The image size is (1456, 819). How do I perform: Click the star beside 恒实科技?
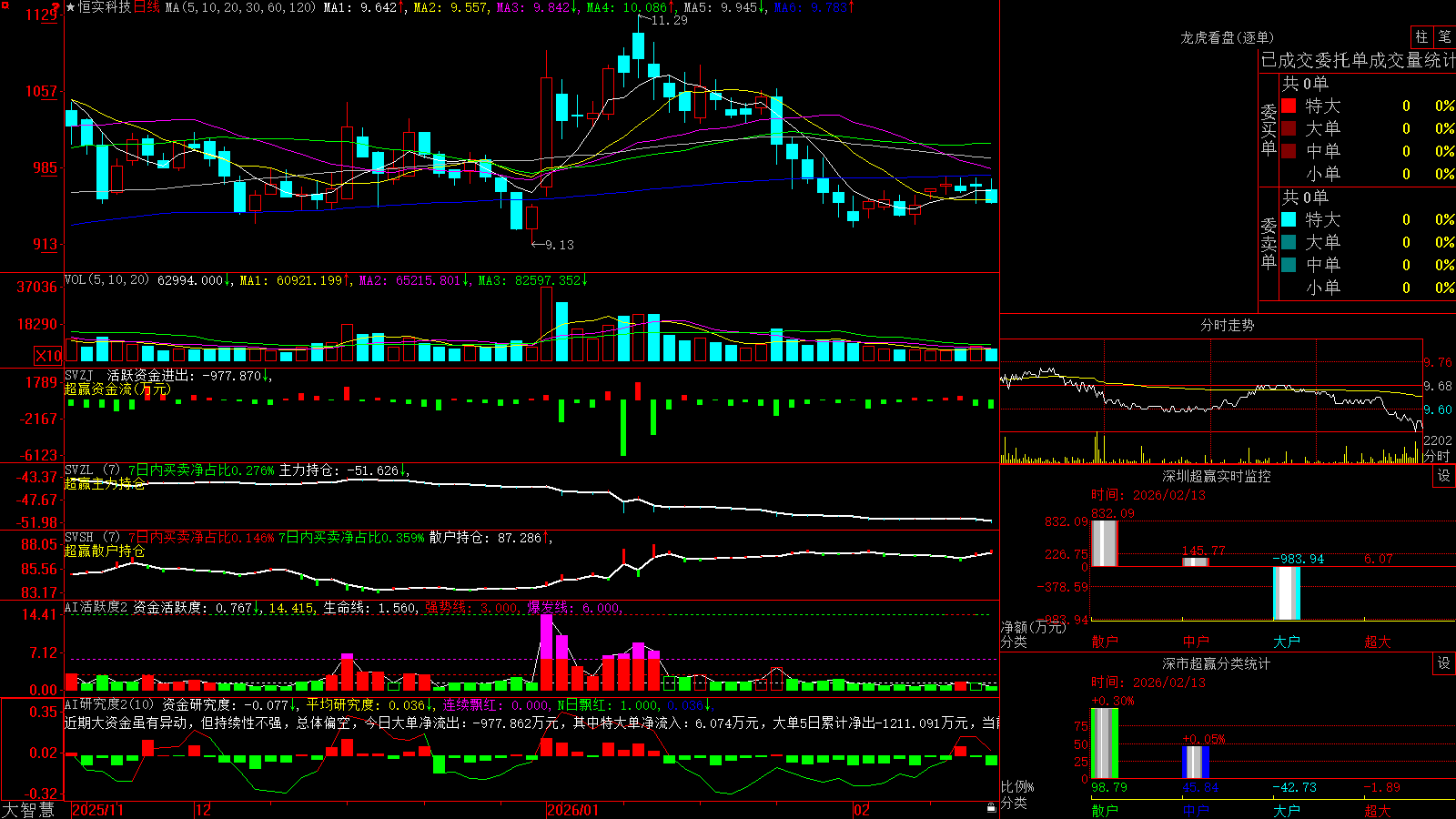[x=70, y=7]
